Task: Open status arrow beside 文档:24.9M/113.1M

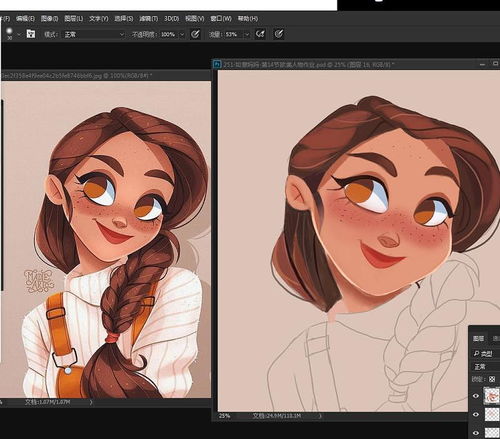Action: (320, 416)
